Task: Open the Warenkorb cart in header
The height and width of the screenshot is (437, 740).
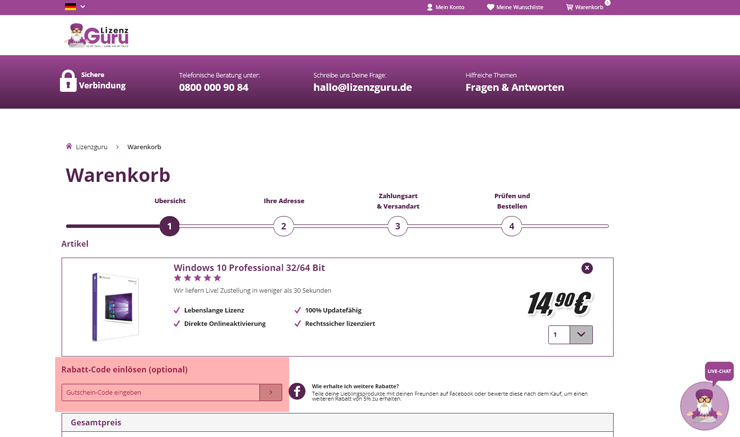Action: point(585,7)
